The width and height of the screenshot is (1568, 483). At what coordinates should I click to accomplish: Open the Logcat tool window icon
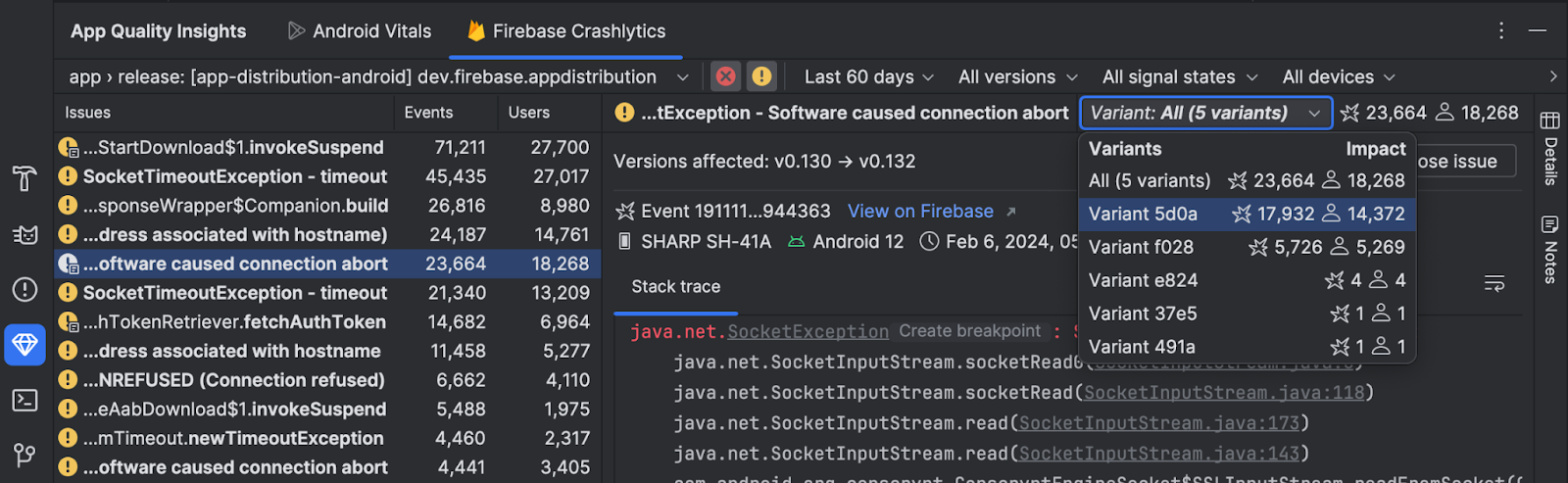pos(24,234)
